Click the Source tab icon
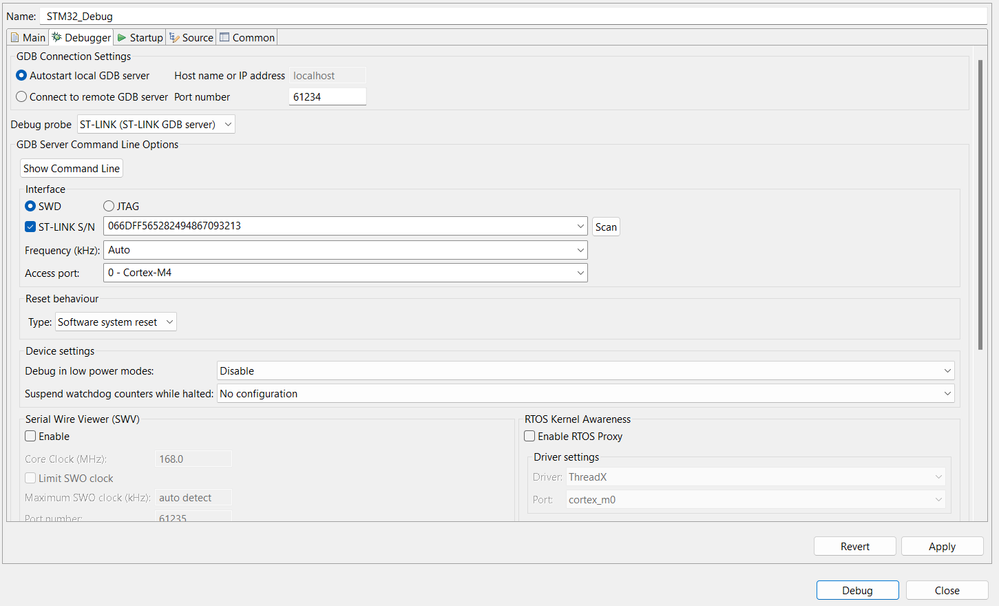The width and height of the screenshot is (999, 606). click(174, 38)
